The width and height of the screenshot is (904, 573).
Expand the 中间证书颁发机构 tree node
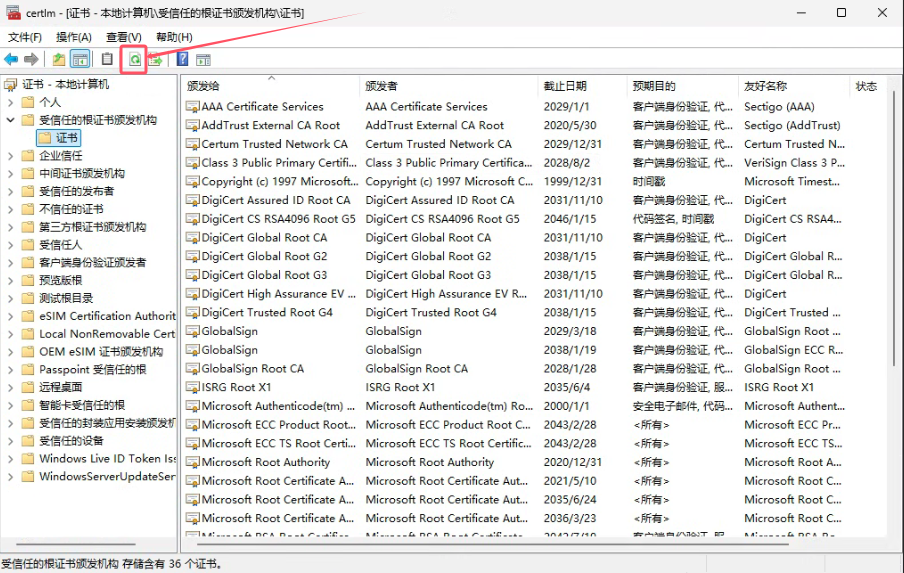pos(10,174)
